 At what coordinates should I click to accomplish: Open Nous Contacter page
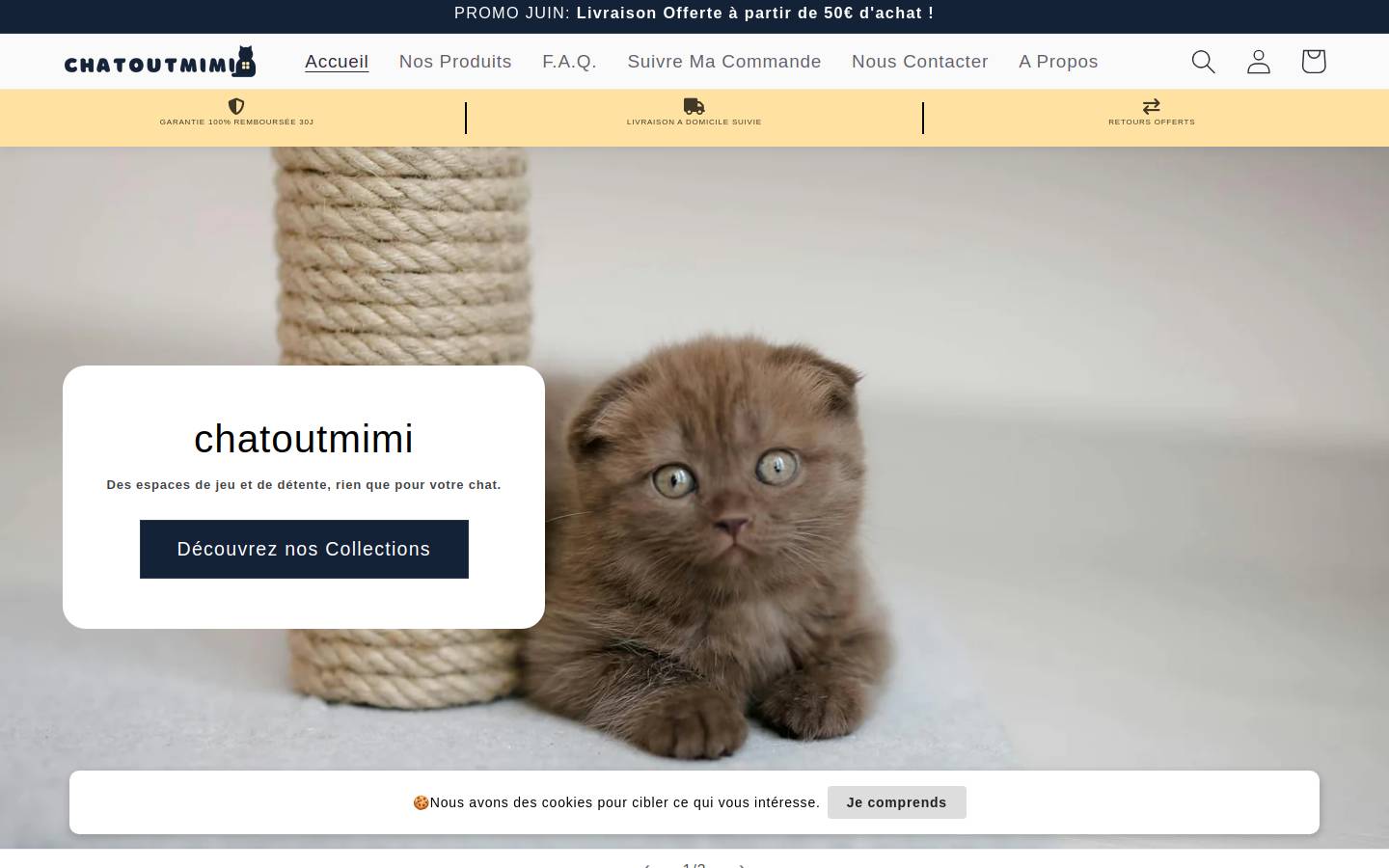(x=920, y=62)
